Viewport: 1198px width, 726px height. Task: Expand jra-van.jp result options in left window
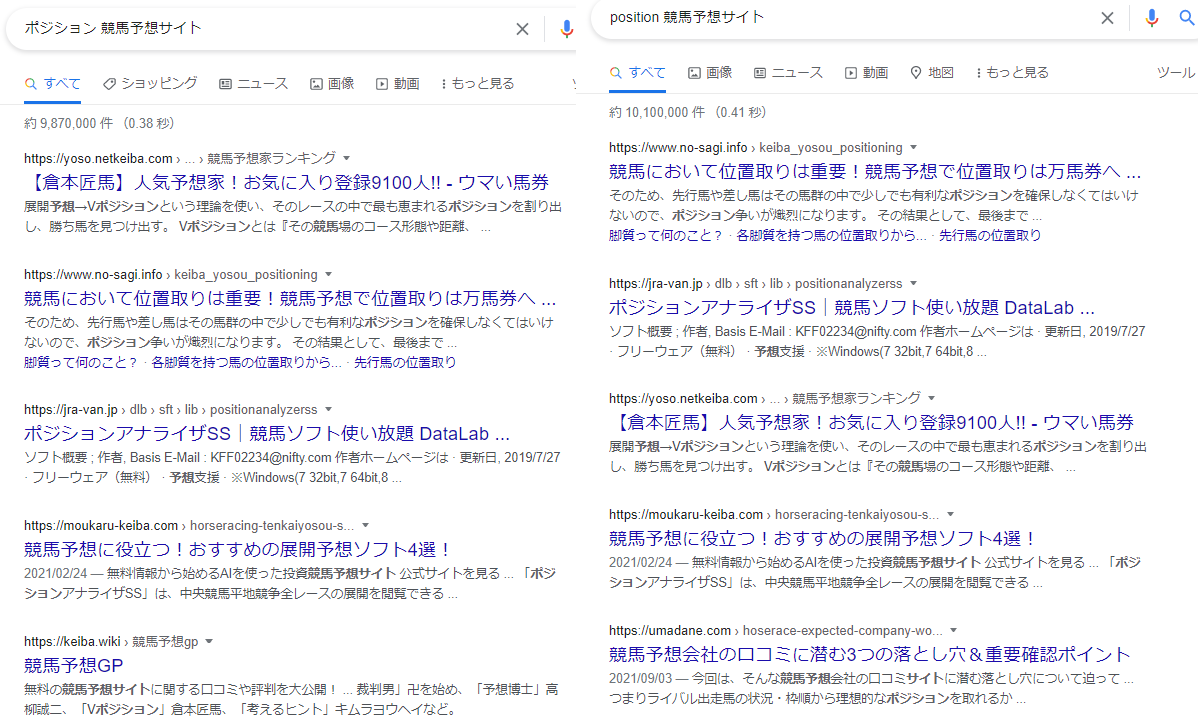[x=329, y=410]
